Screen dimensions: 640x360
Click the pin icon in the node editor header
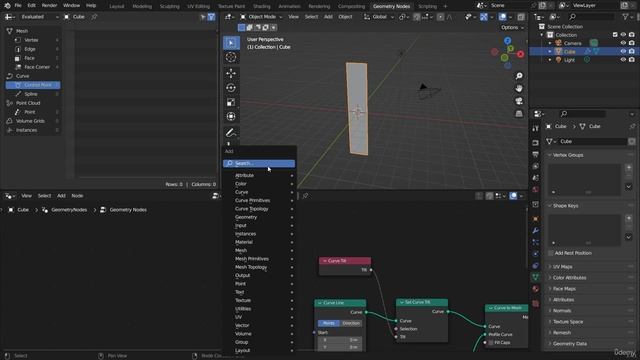point(305,196)
